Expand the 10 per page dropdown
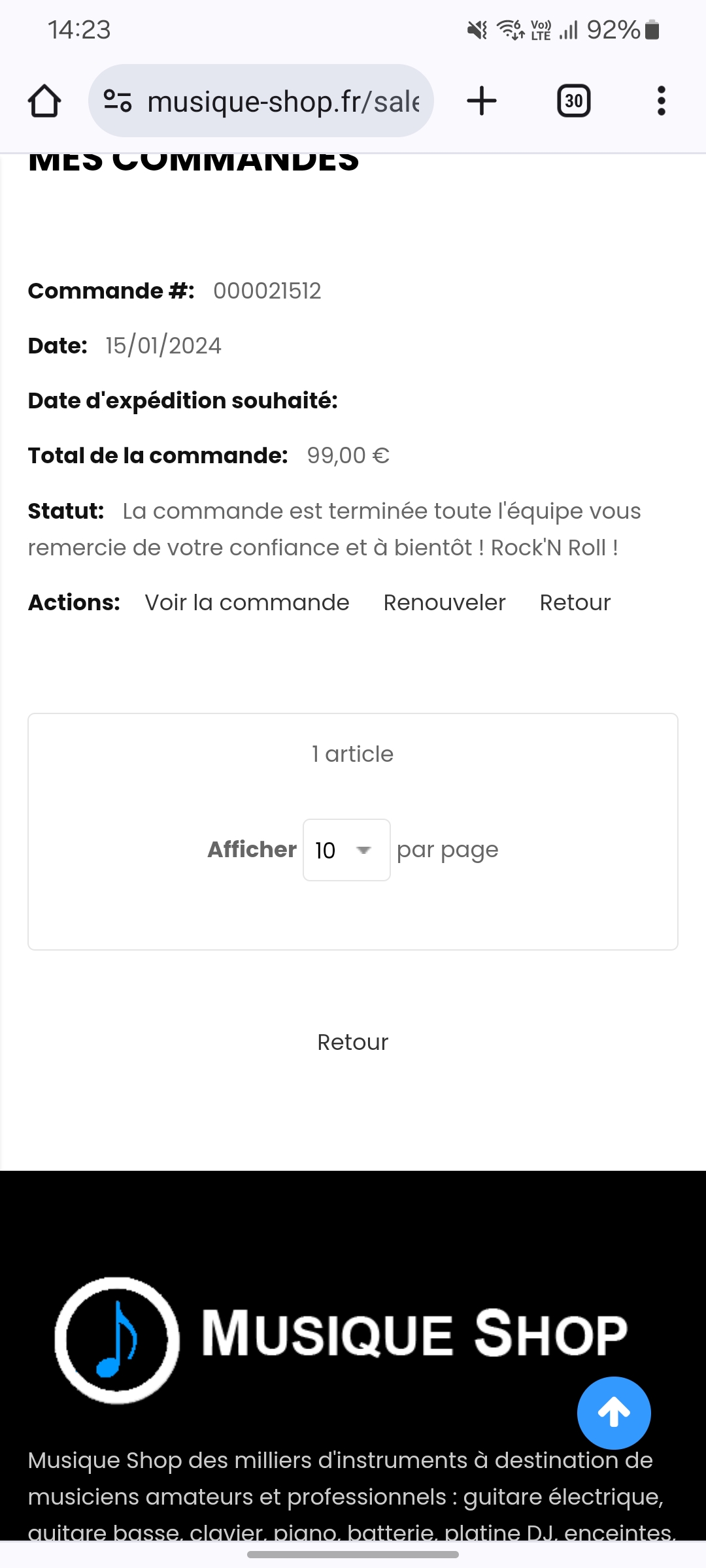 coord(346,850)
